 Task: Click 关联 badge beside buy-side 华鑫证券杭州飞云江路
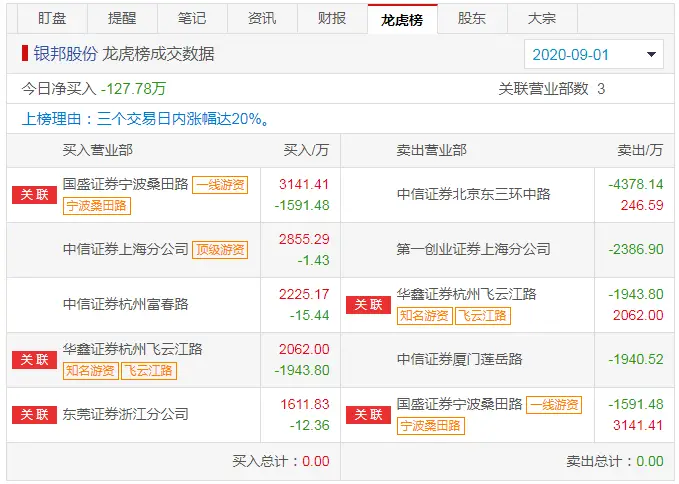pos(34,360)
